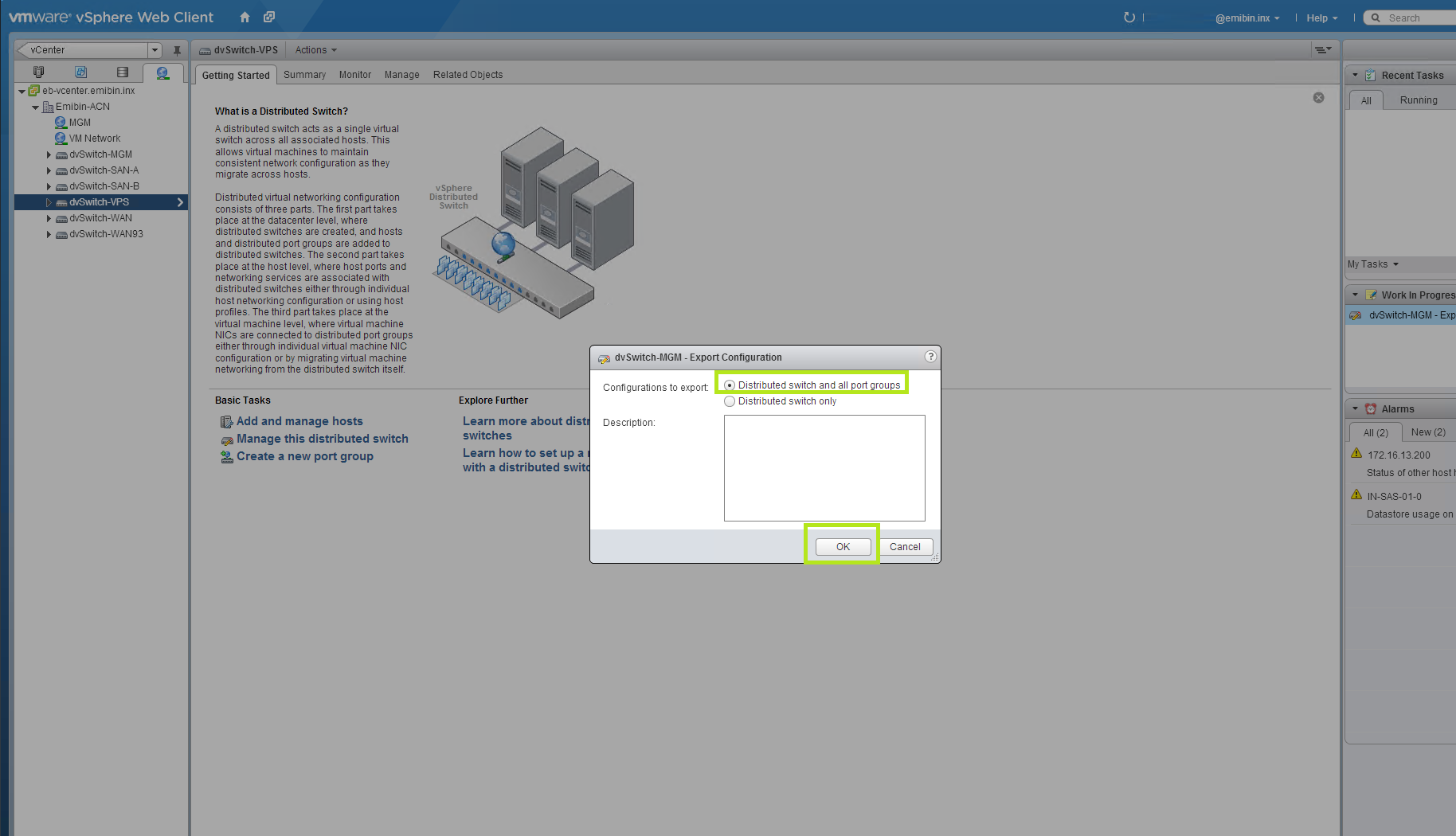This screenshot has height=836, width=1456.
Task: Show New (2) alarms tab
Action: click(1428, 432)
